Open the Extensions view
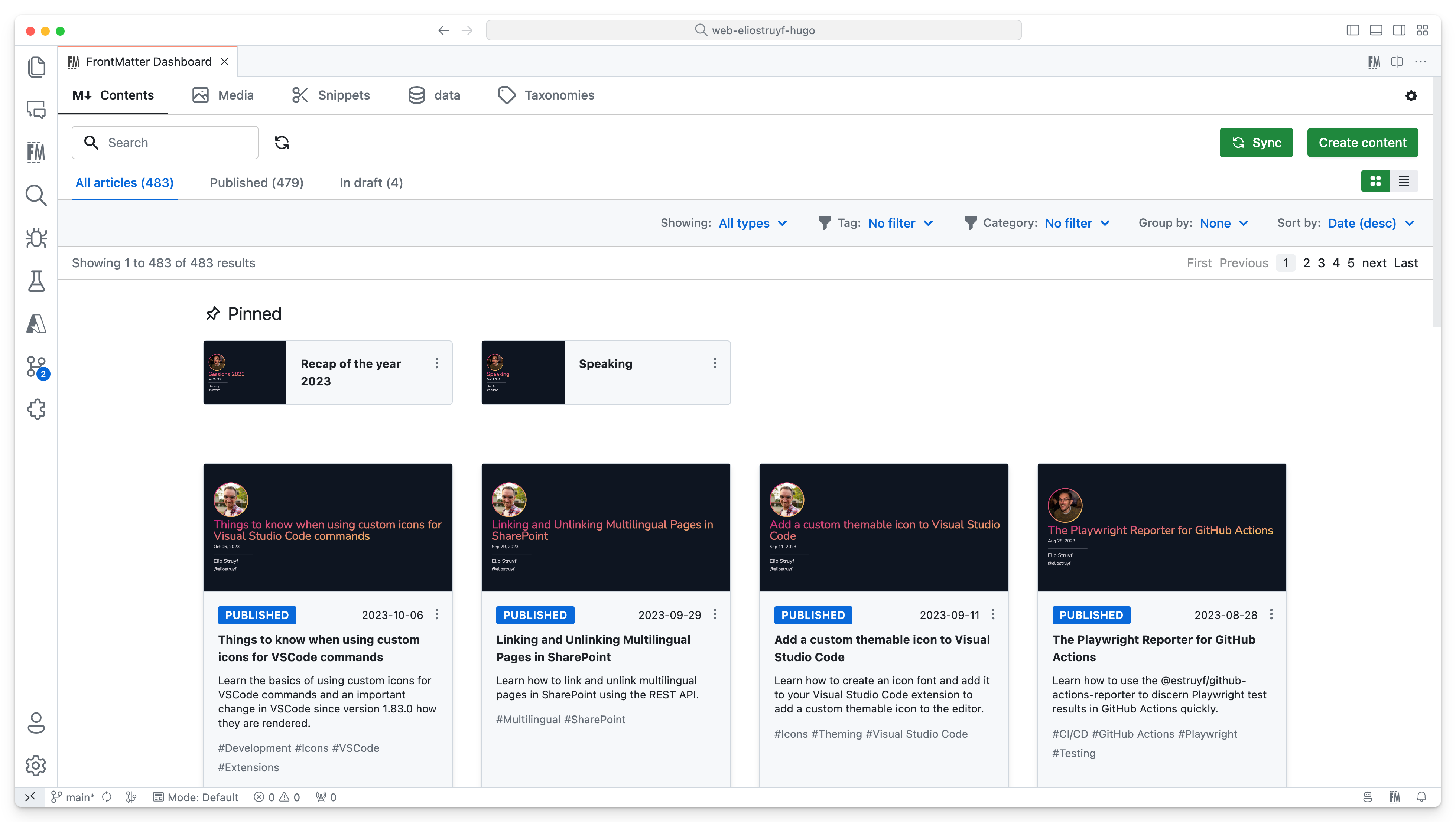Image resolution: width=1456 pixels, height=822 pixels. tap(37, 410)
